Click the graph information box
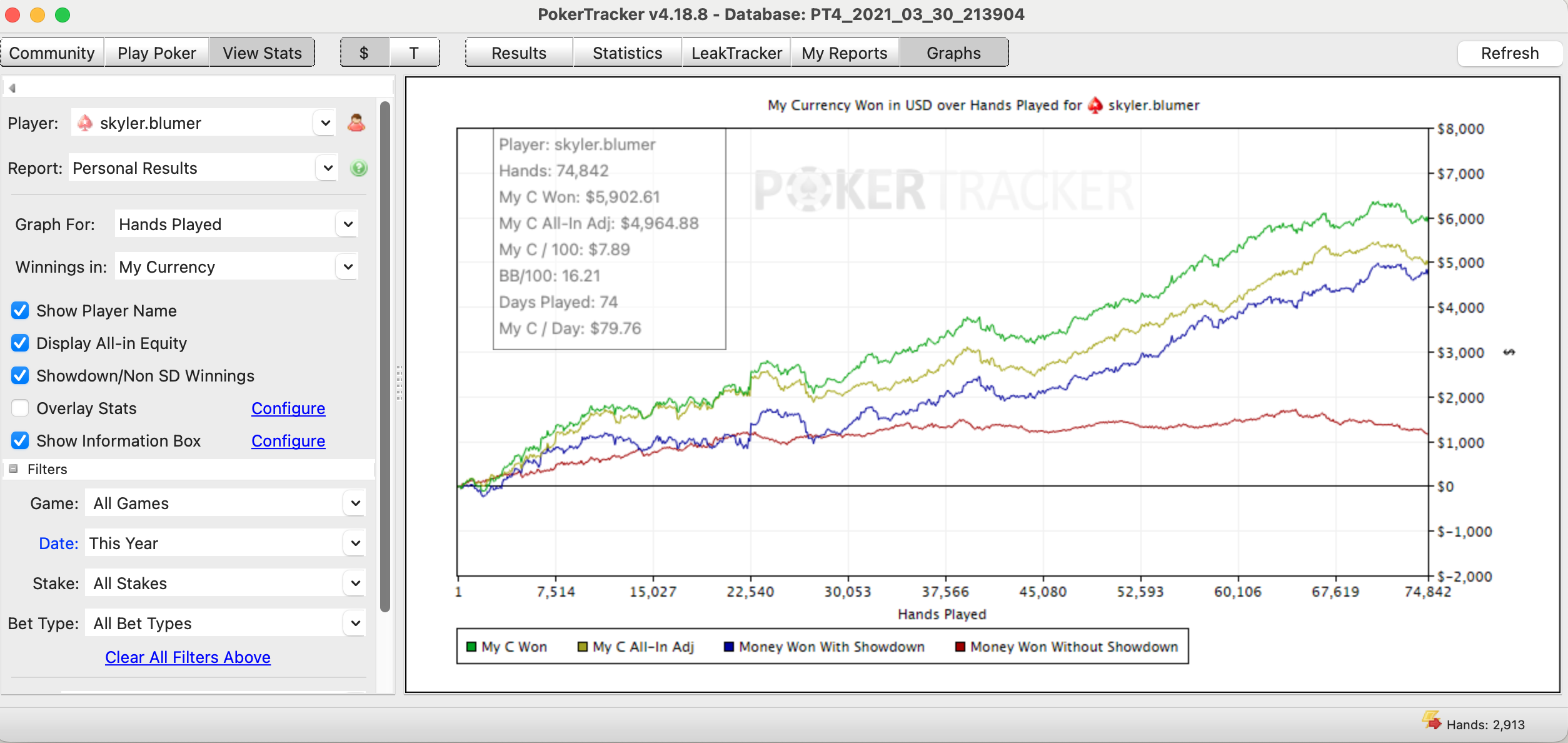The image size is (1568, 743). pos(610,239)
